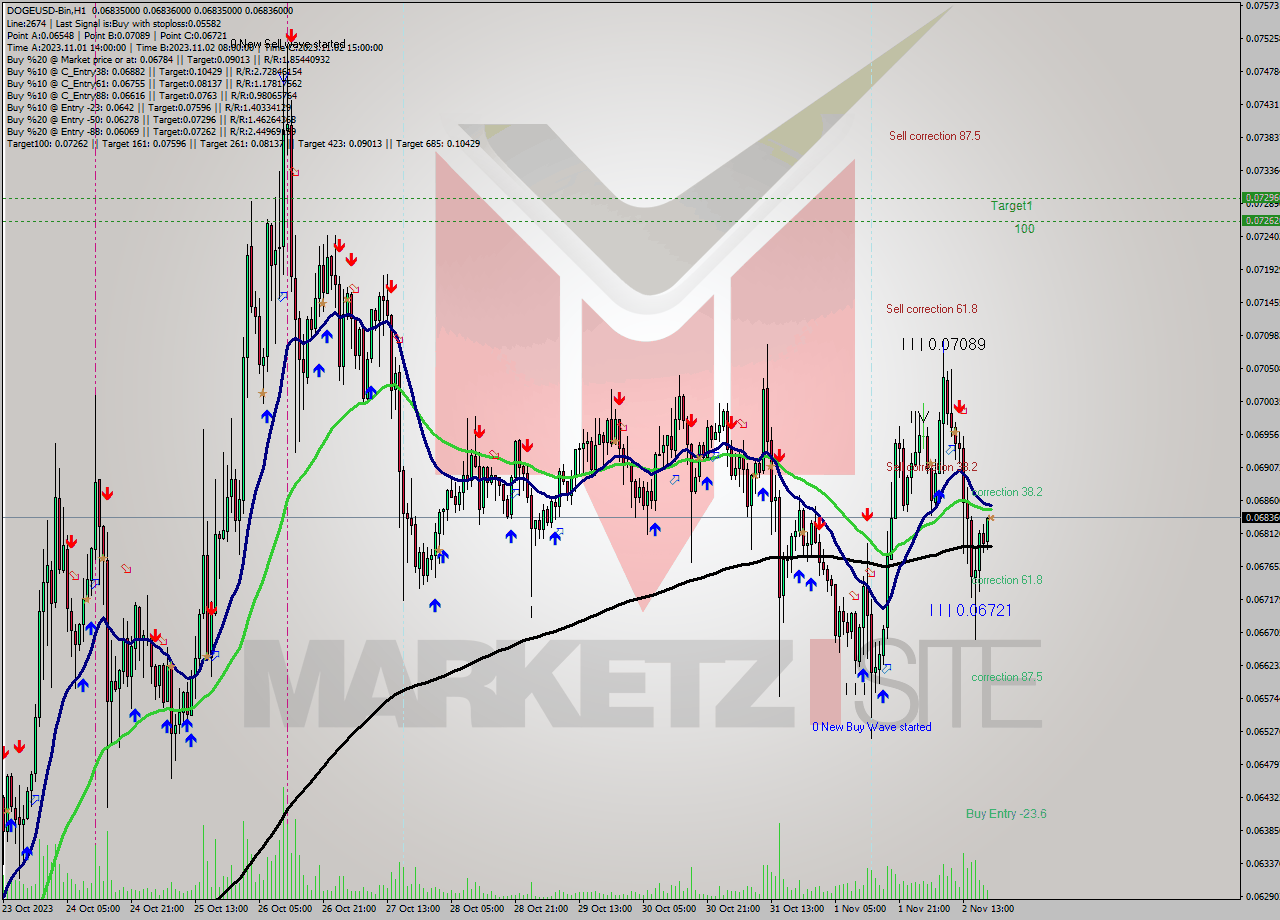
Task: Click the 0.06765 price axis label
Action: click(1262, 566)
